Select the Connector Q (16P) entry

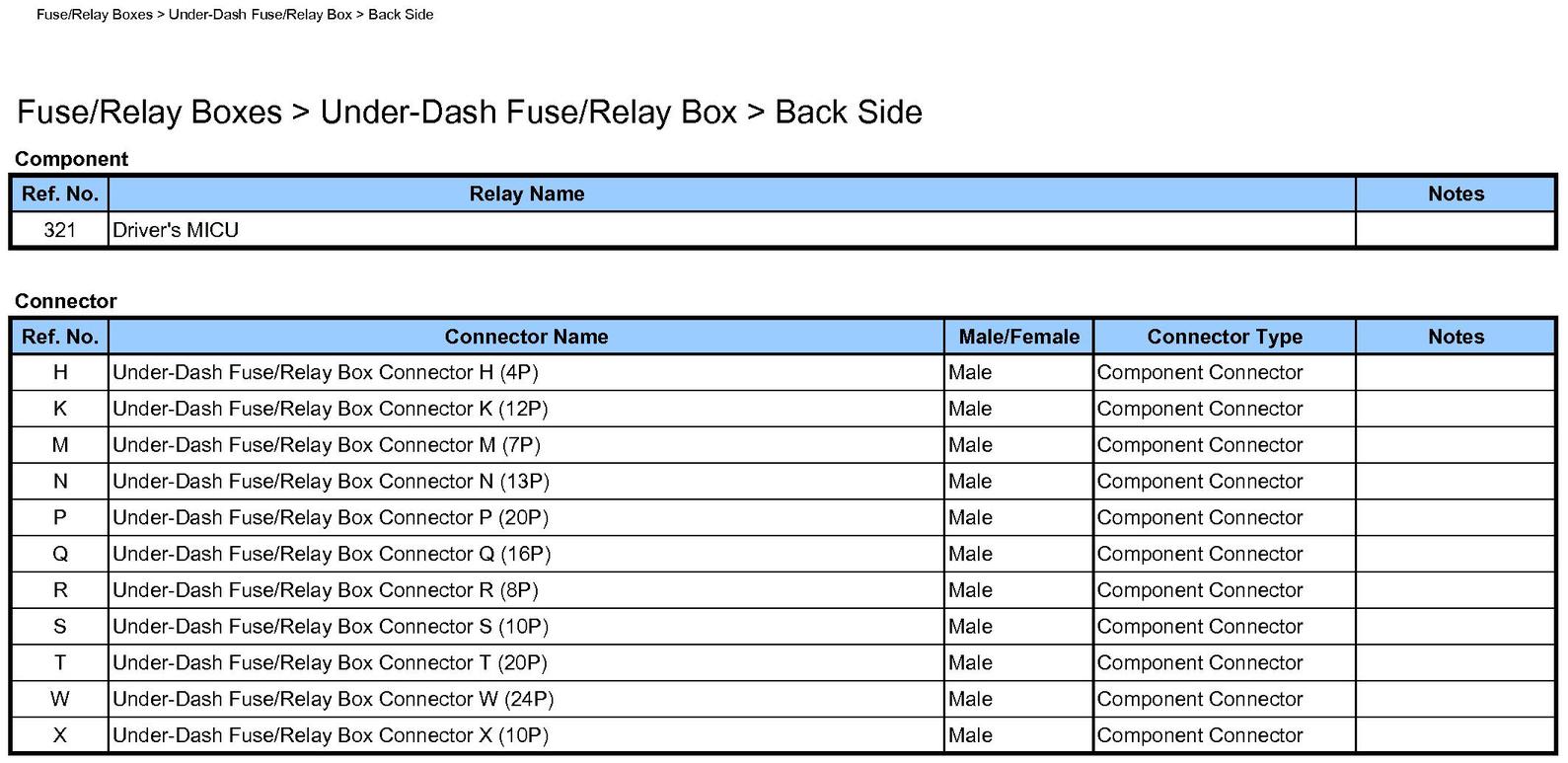[332, 554]
